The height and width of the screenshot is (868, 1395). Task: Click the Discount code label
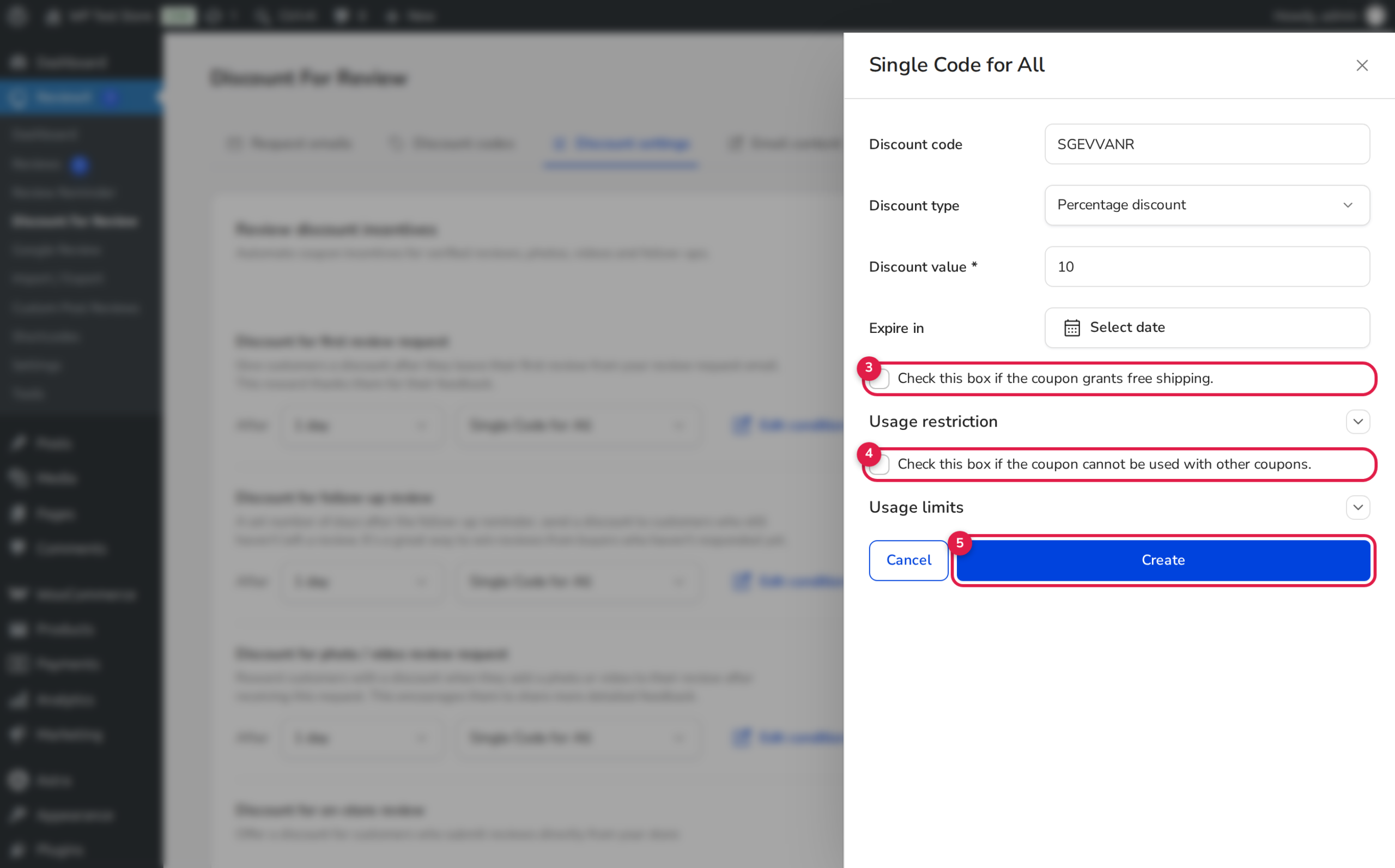pos(915,144)
